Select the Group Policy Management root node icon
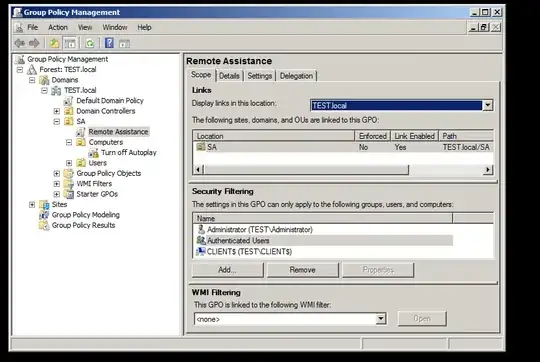Screen dimensions: 540x362 (x=20, y=60)
